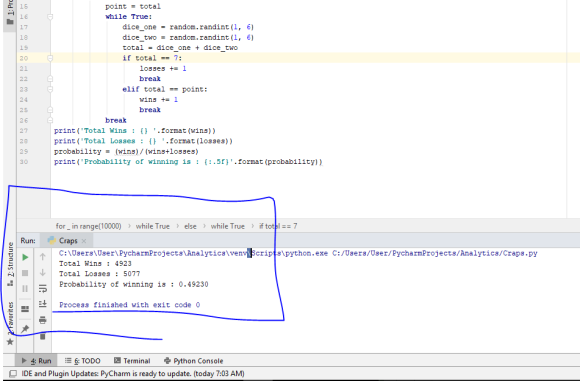Click the Stop process square icon
Screen dimensions: 580x381
[25, 273]
